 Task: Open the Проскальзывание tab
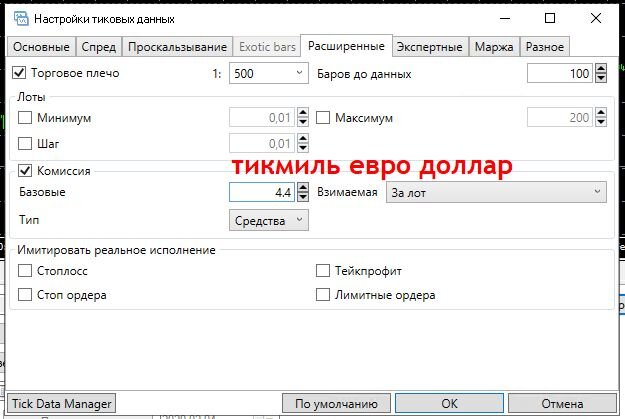177,47
